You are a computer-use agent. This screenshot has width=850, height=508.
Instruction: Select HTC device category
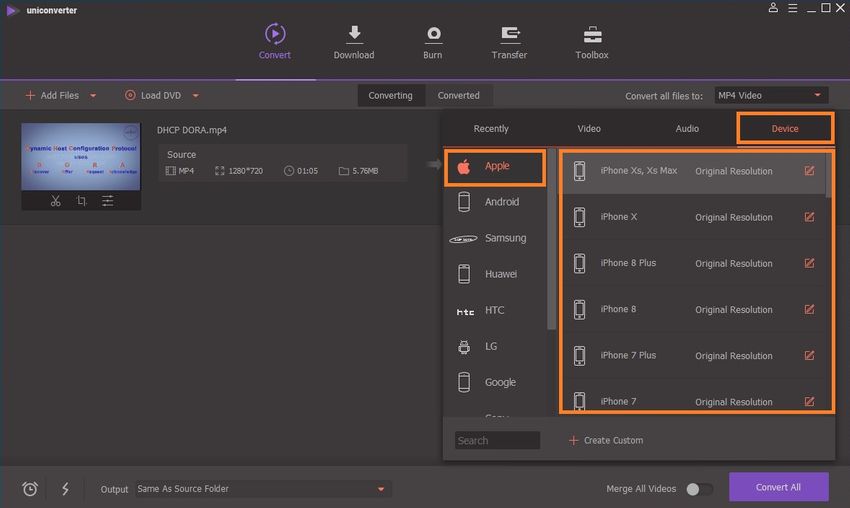[x=495, y=310]
